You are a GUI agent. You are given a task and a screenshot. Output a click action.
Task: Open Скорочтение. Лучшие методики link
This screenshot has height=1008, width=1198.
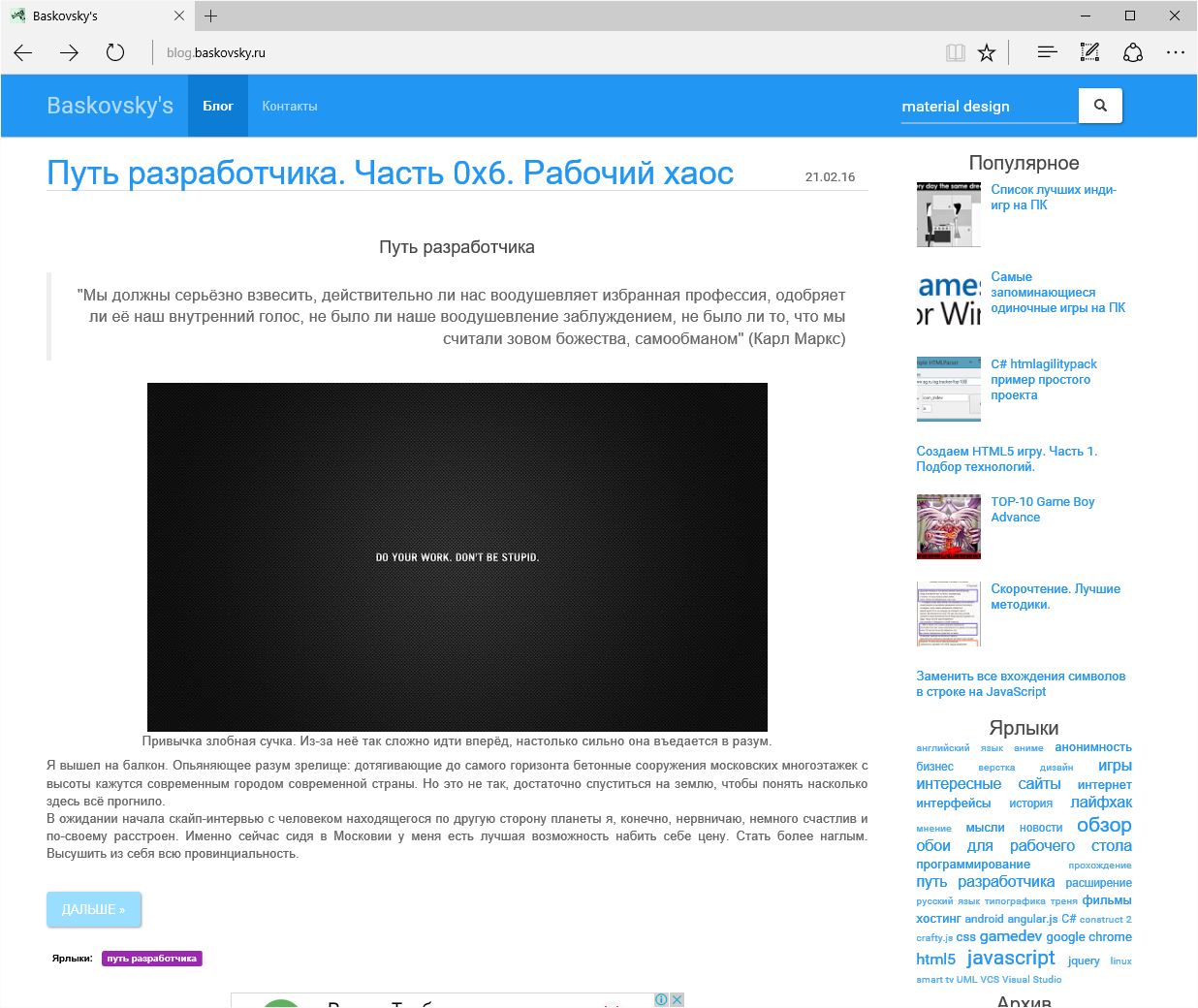tap(1056, 596)
